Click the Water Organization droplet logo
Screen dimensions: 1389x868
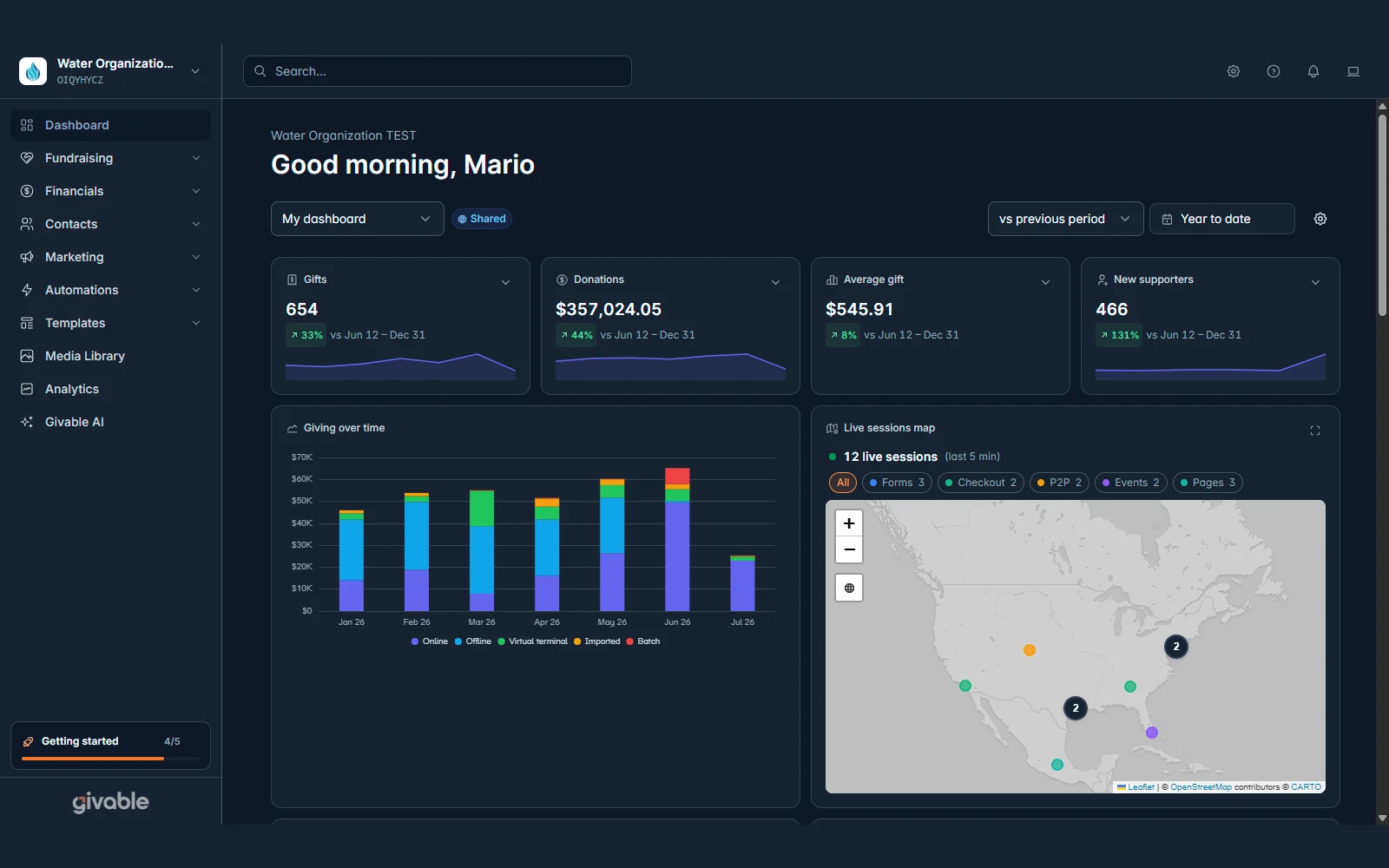[x=33, y=71]
